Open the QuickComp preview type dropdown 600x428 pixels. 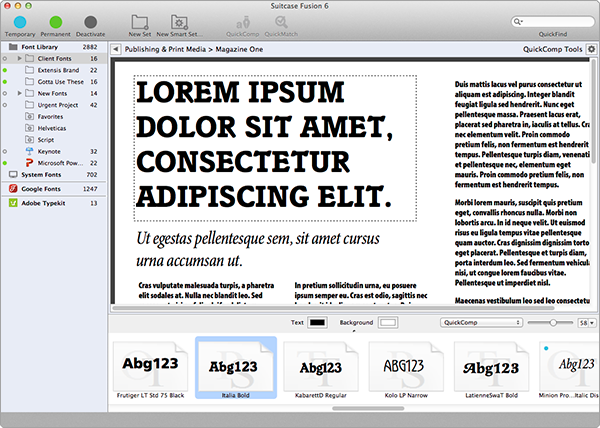click(481, 322)
